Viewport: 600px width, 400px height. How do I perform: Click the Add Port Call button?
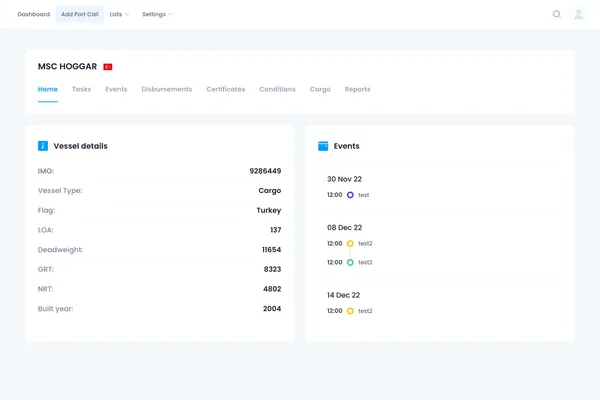pyautogui.click(x=80, y=14)
